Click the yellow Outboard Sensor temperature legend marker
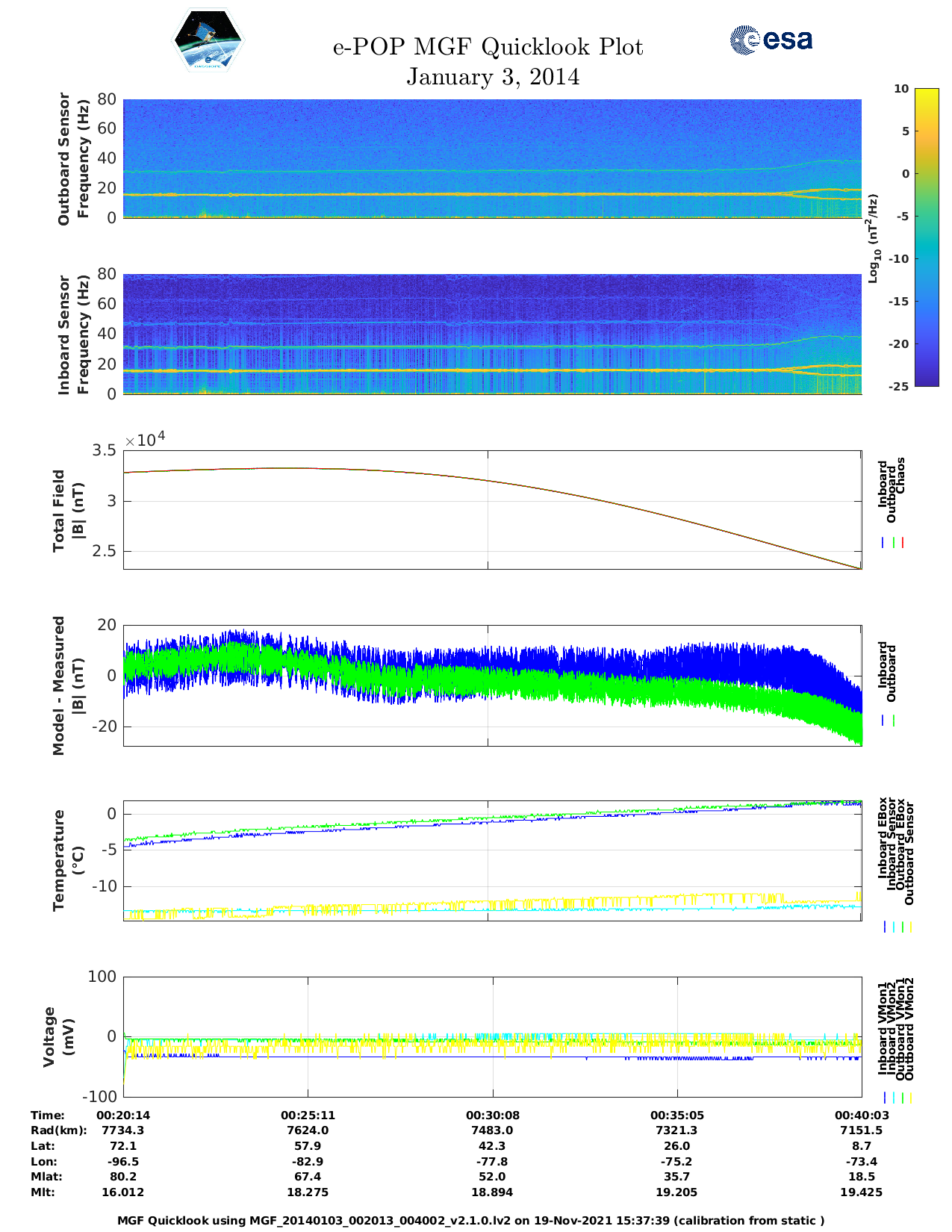The width and height of the screenshot is (952, 1232). tap(911, 927)
